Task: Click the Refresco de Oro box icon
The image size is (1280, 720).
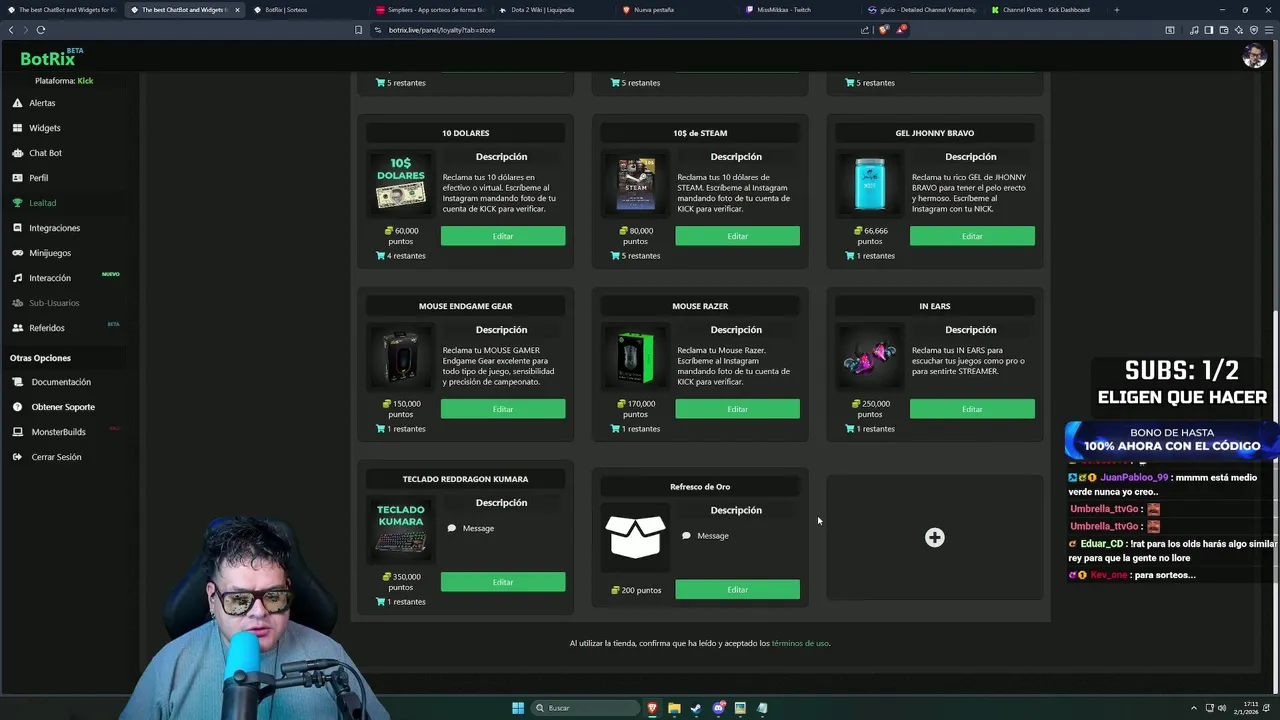Action: [x=635, y=538]
